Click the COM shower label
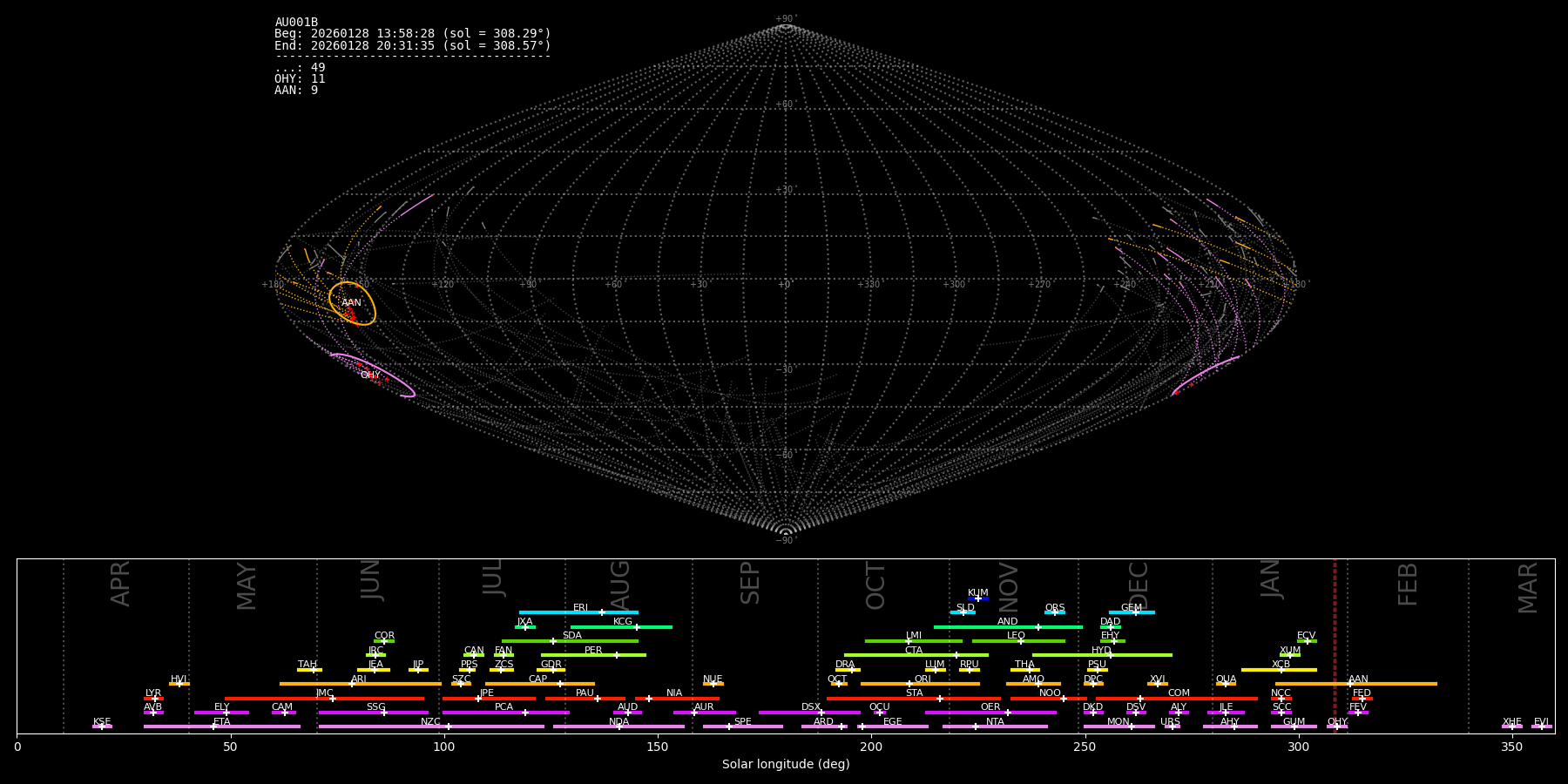Screen dimensions: 1568x784 1179,693
